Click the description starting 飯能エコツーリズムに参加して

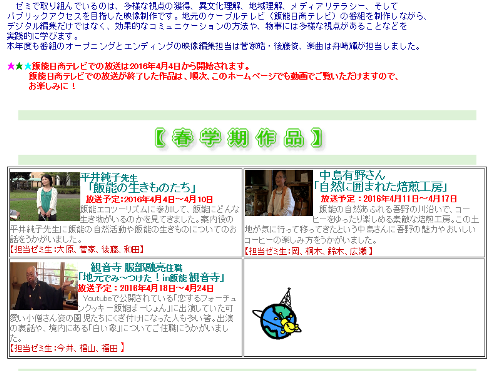tap(125, 224)
